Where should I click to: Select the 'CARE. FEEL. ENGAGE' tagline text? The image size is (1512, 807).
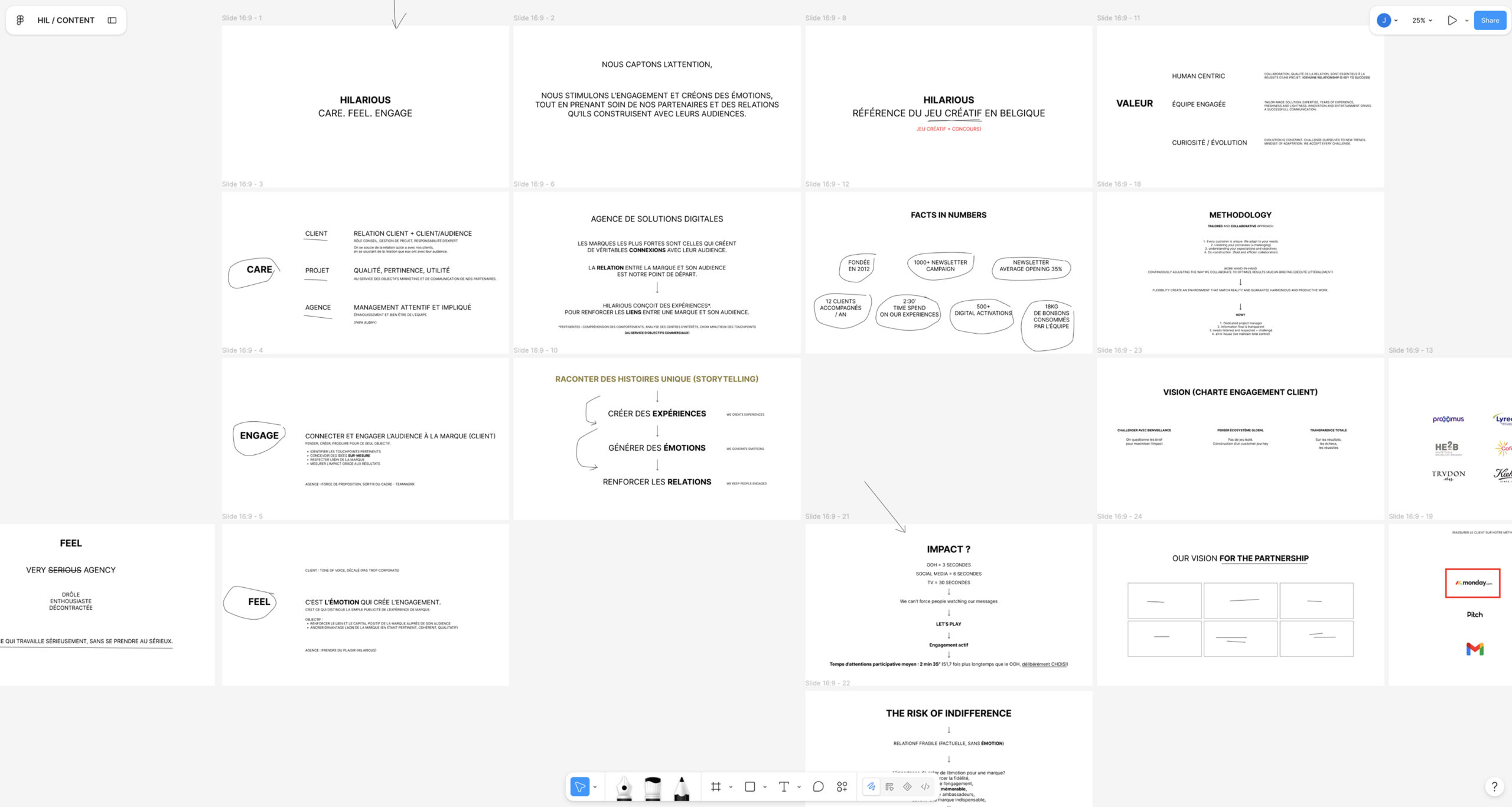(x=365, y=113)
